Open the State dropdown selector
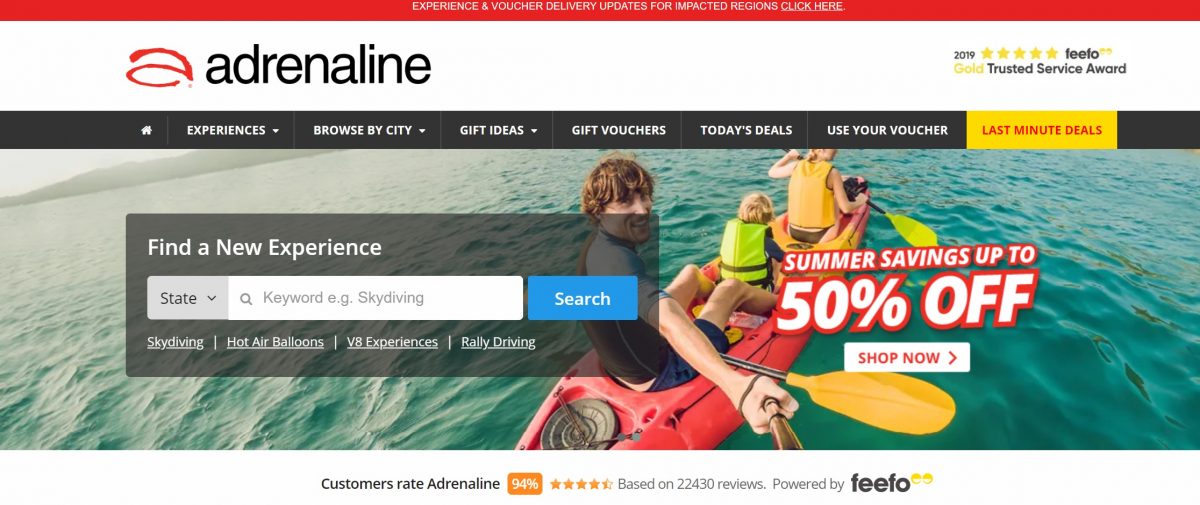Screen dimensions: 1200x505 [x=188, y=298]
